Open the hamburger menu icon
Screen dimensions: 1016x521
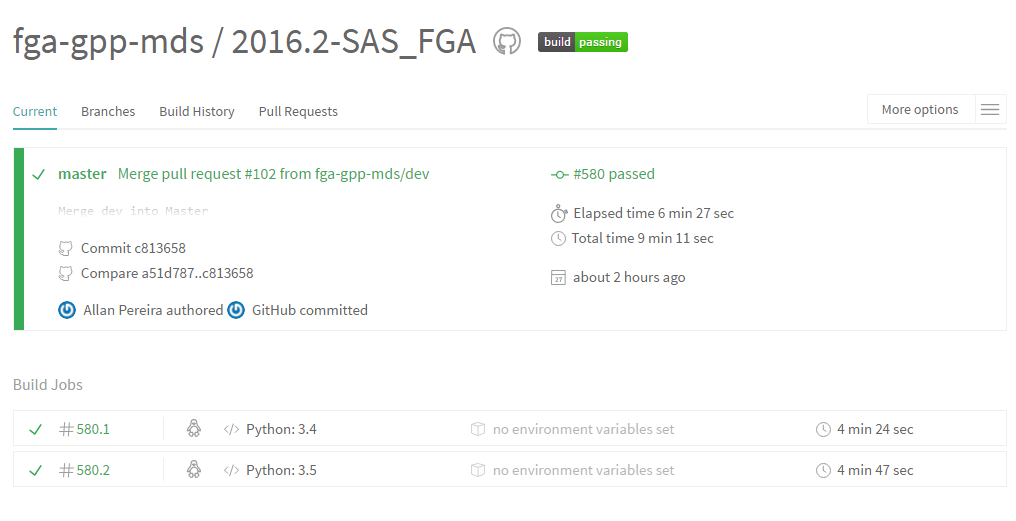(x=990, y=110)
